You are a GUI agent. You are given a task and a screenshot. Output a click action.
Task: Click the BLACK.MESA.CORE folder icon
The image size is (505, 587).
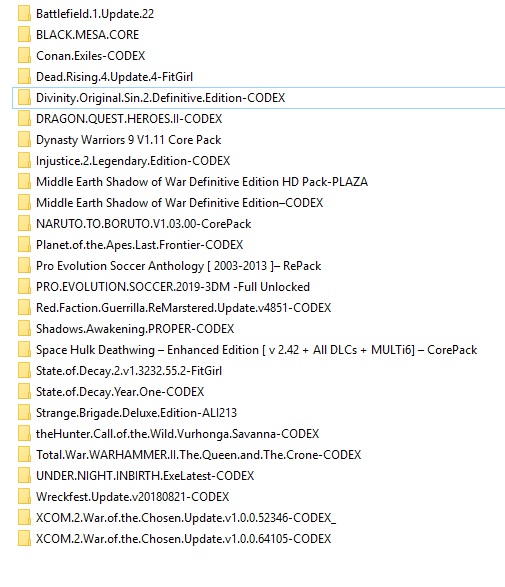click(x=24, y=35)
